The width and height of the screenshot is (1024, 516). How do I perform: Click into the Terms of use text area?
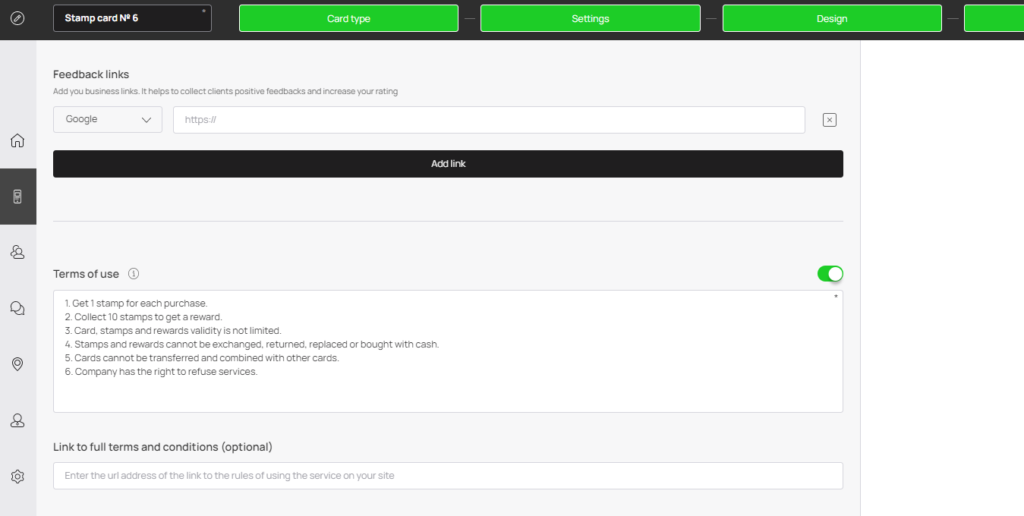click(448, 351)
